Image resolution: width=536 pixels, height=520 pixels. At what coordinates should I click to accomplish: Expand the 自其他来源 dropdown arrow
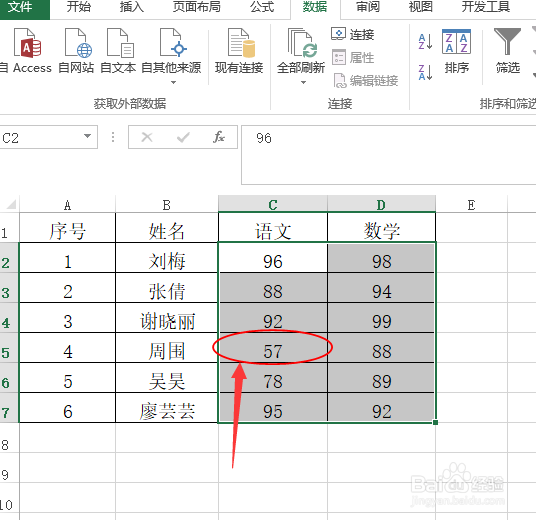tap(173, 82)
